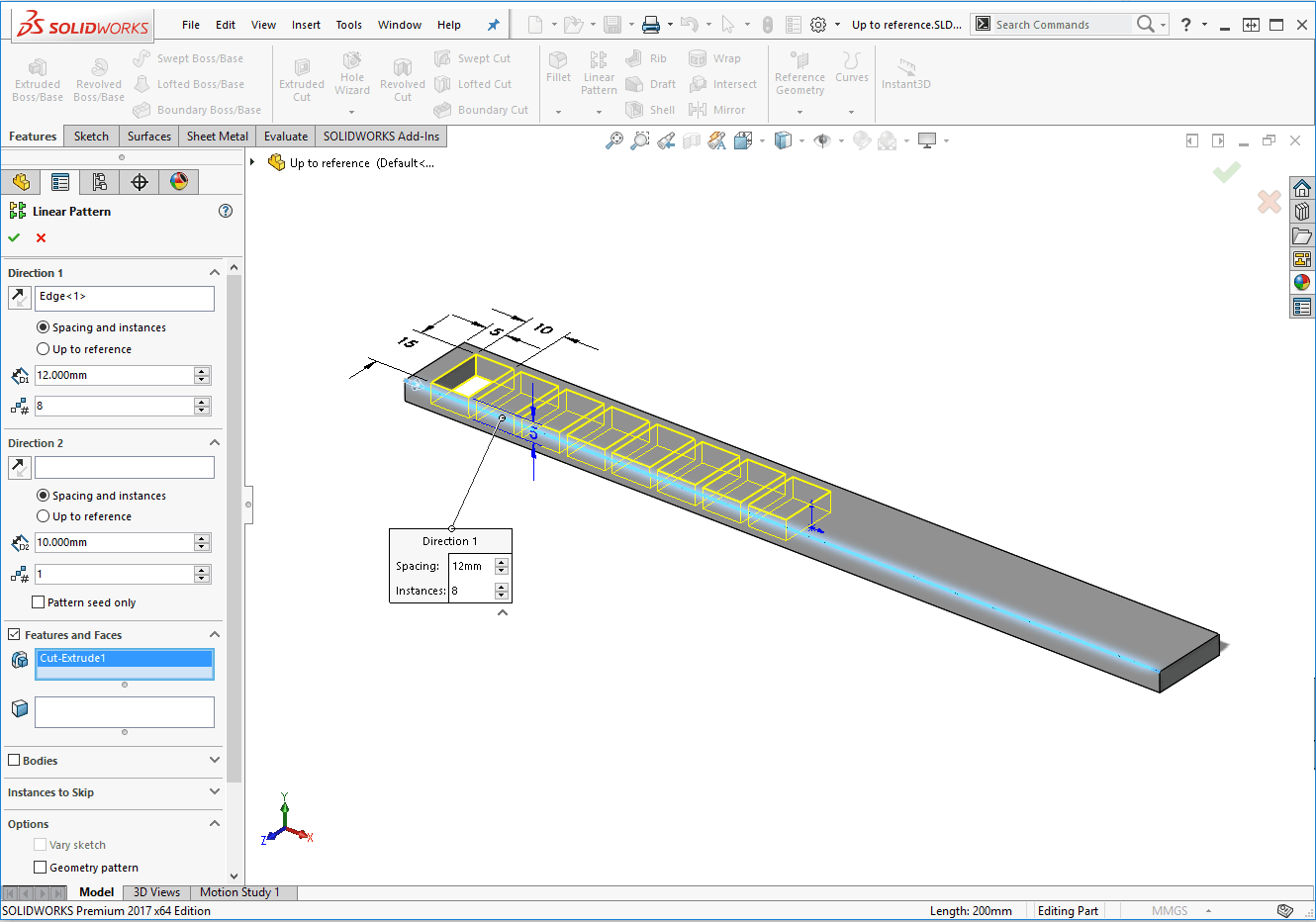
Task: Open the DisplayManager tab icon
Action: 179,182
